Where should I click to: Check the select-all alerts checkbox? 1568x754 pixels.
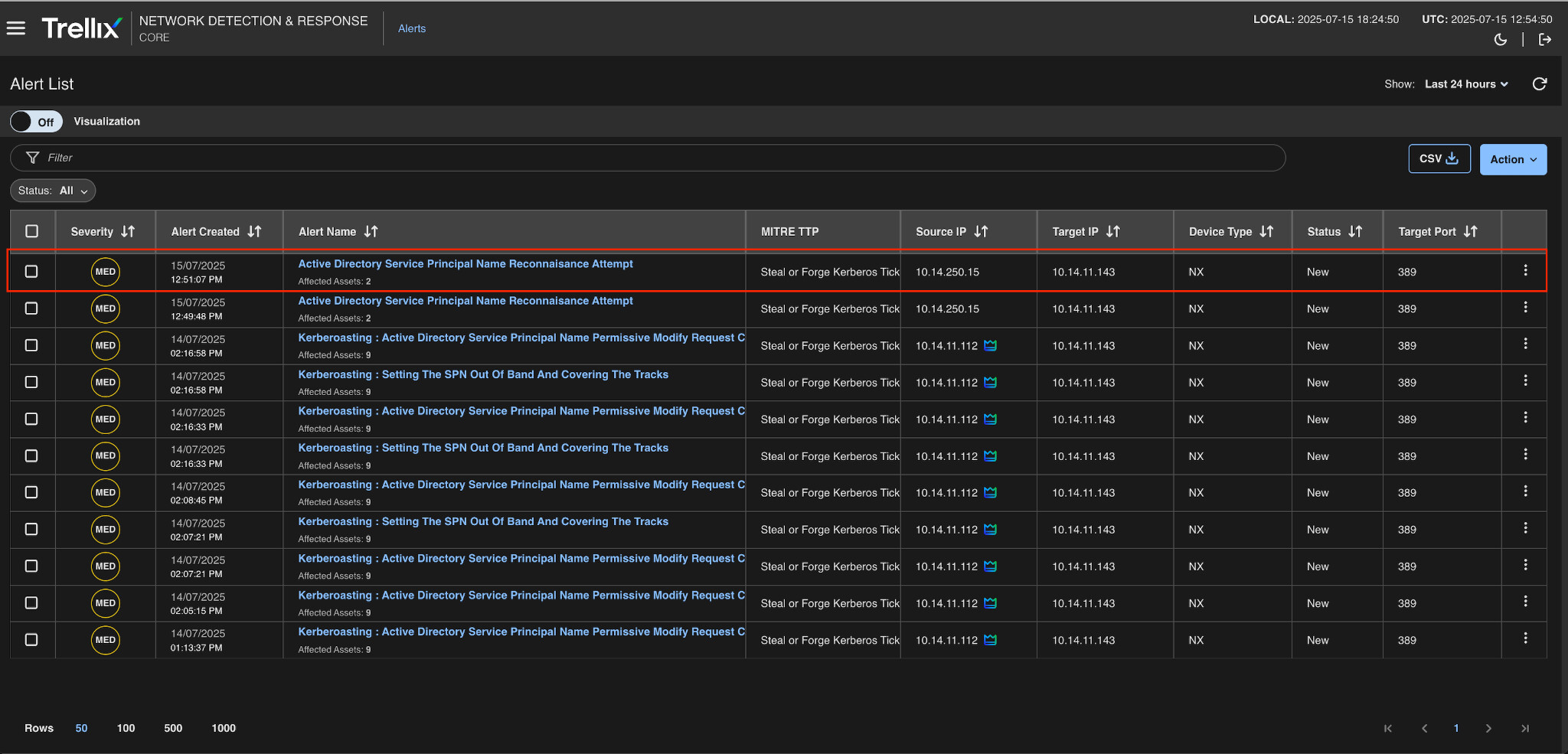click(31, 231)
